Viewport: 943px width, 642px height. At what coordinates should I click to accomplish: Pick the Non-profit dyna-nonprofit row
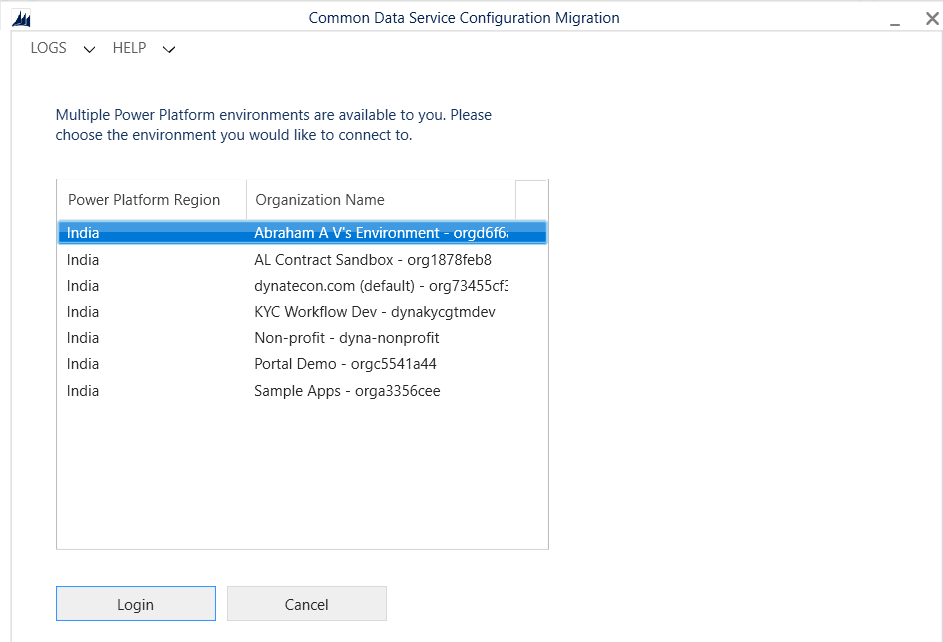click(x=346, y=338)
